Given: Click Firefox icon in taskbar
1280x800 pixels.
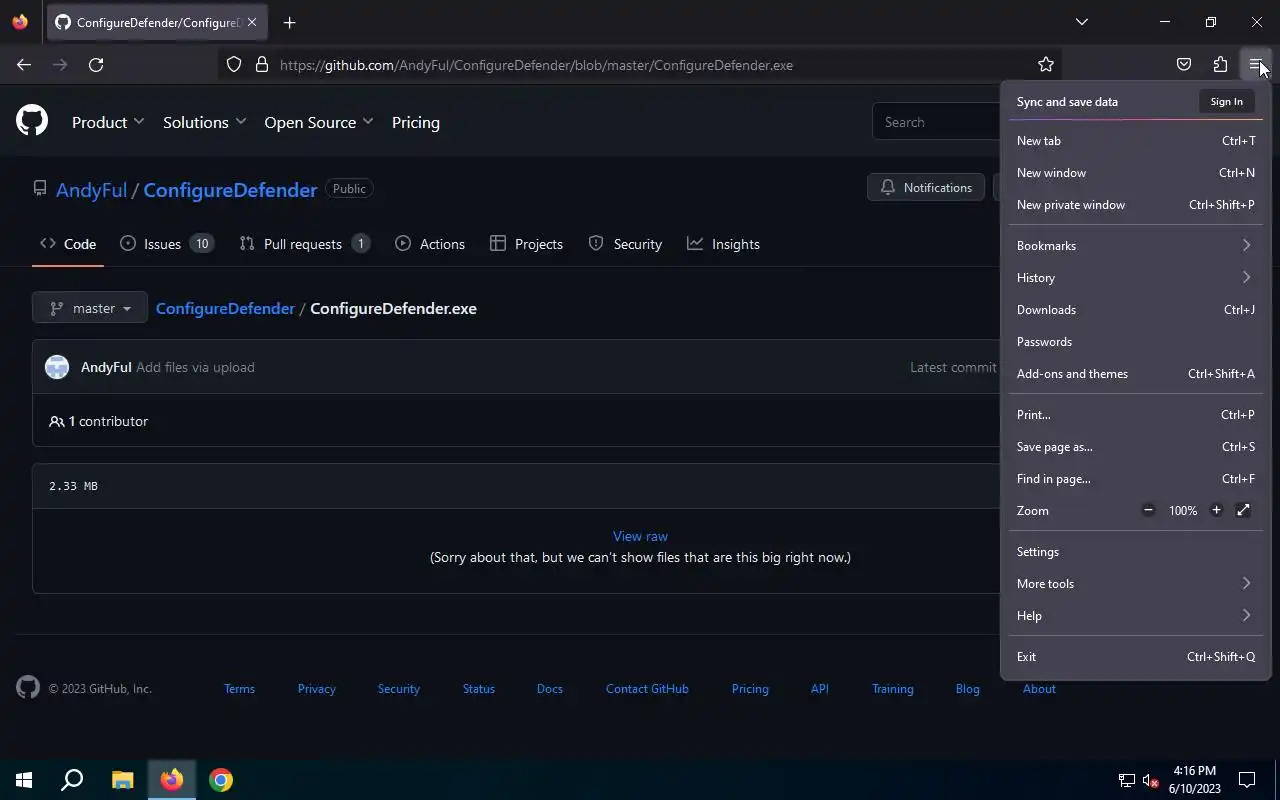Looking at the screenshot, I should pos(172,780).
